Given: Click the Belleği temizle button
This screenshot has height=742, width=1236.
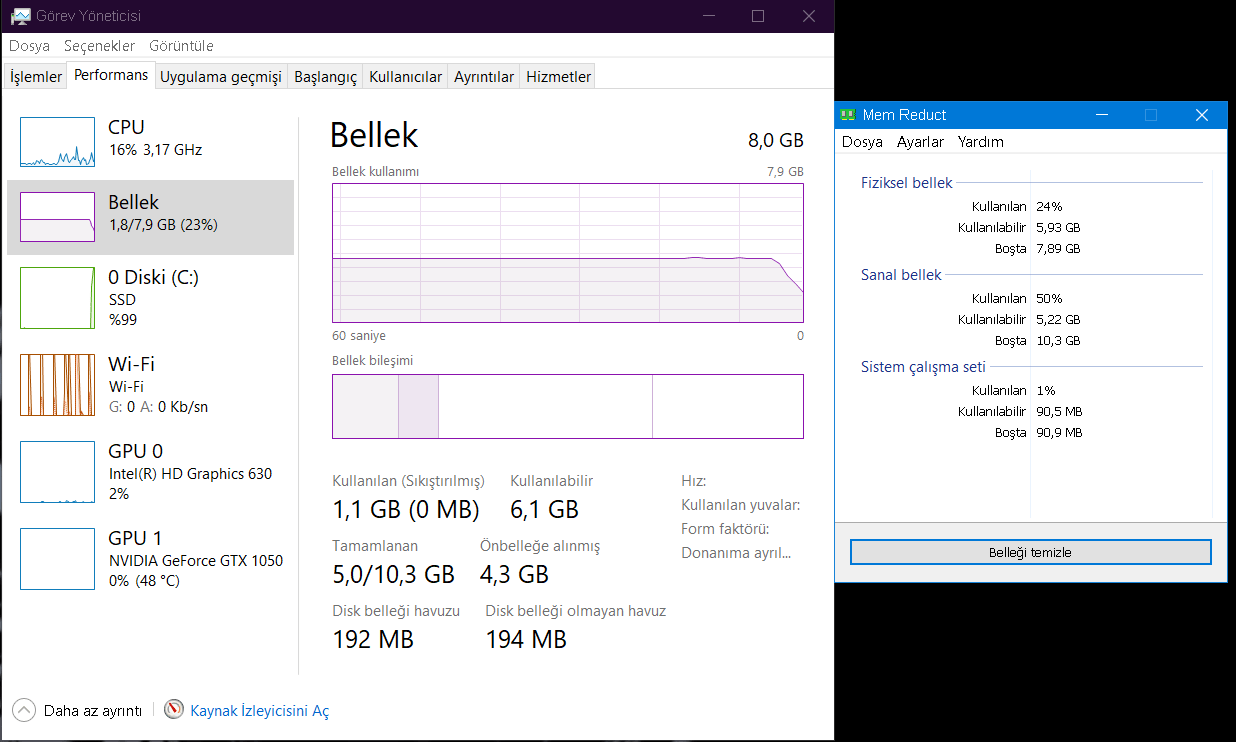Looking at the screenshot, I should tap(1030, 552).
